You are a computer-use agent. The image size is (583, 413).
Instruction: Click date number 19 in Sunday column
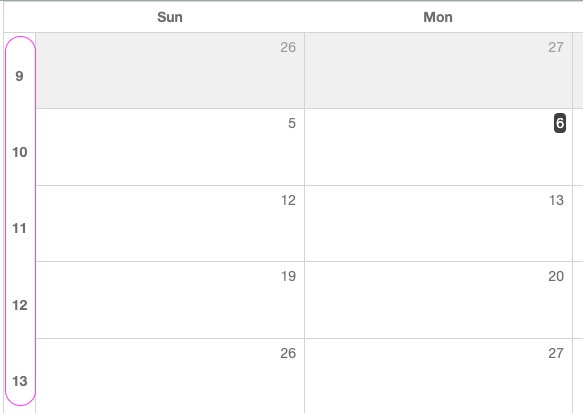pyautogui.click(x=288, y=276)
